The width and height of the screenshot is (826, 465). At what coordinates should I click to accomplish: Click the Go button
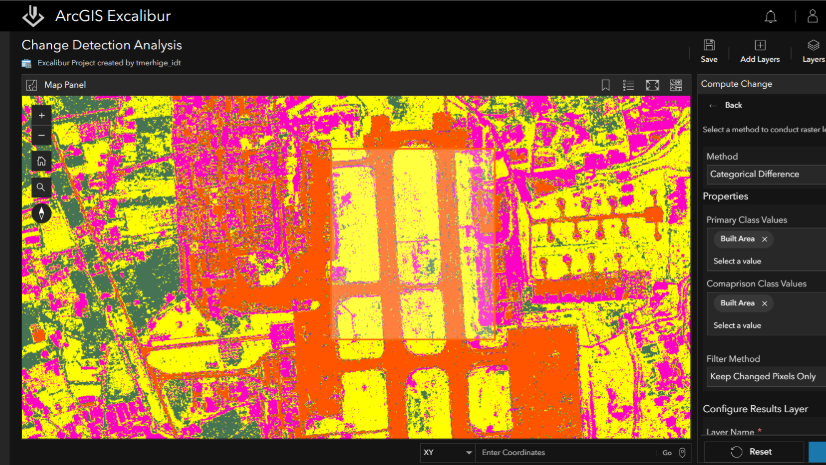click(x=667, y=453)
